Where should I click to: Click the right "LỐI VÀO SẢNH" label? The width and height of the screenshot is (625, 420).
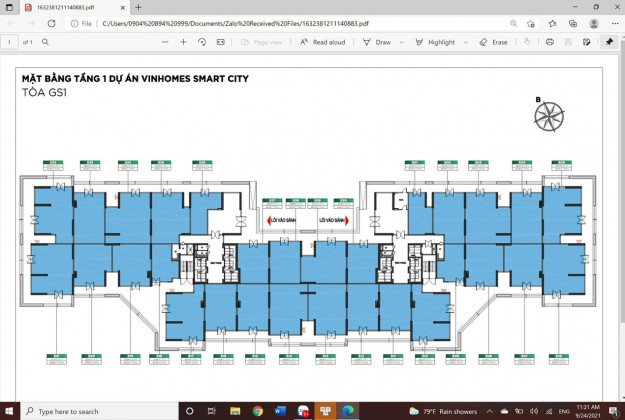pyautogui.click(x=331, y=220)
